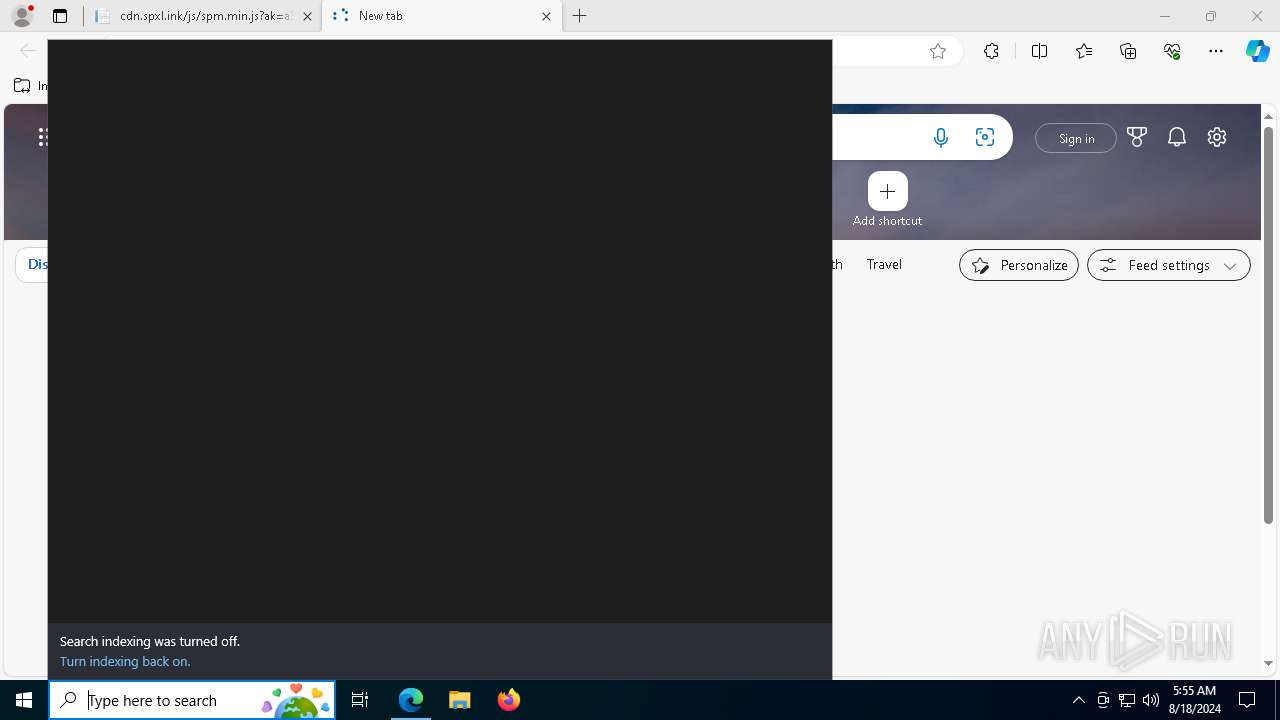This screenshot has width=1280, height=720.
Task: Add a shortcut with plus tile
Action: [x=888, y=191]
